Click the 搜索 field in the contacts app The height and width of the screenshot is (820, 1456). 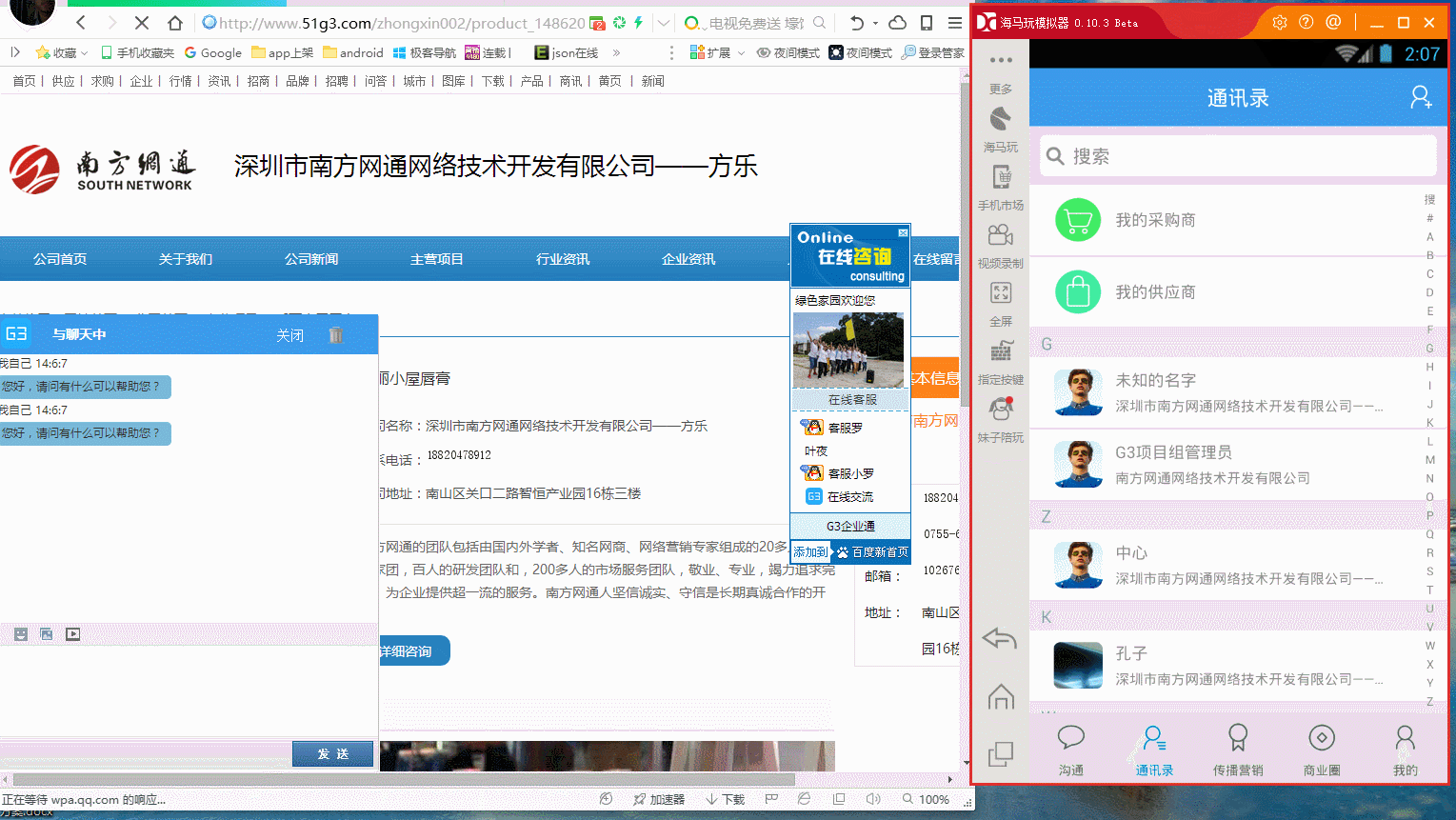click(x=1237, y=156)
